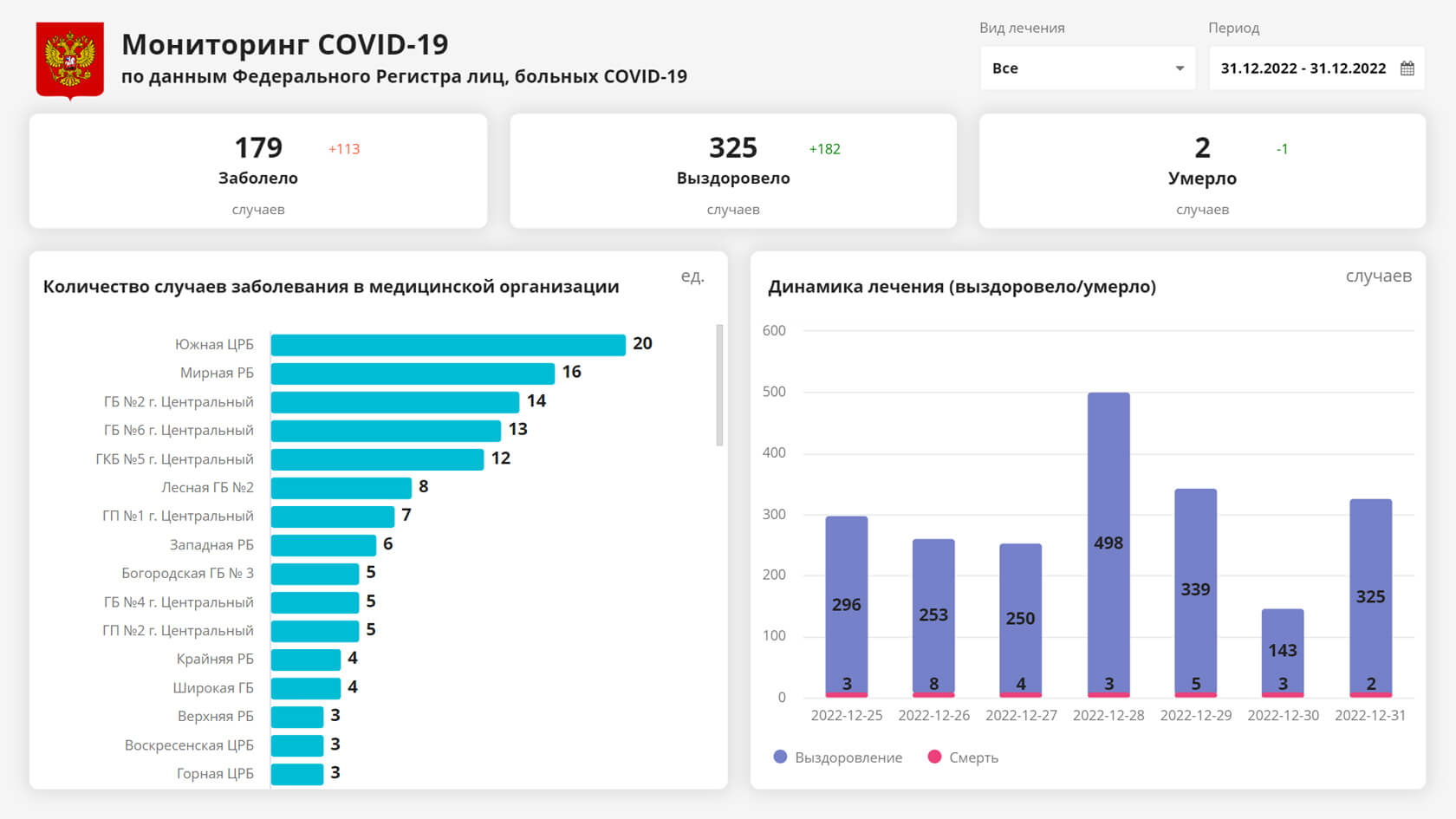Screen dimensions: 1456x819
Task: Click the Лесная ГБ №2 bar
Action: point(341,488)
